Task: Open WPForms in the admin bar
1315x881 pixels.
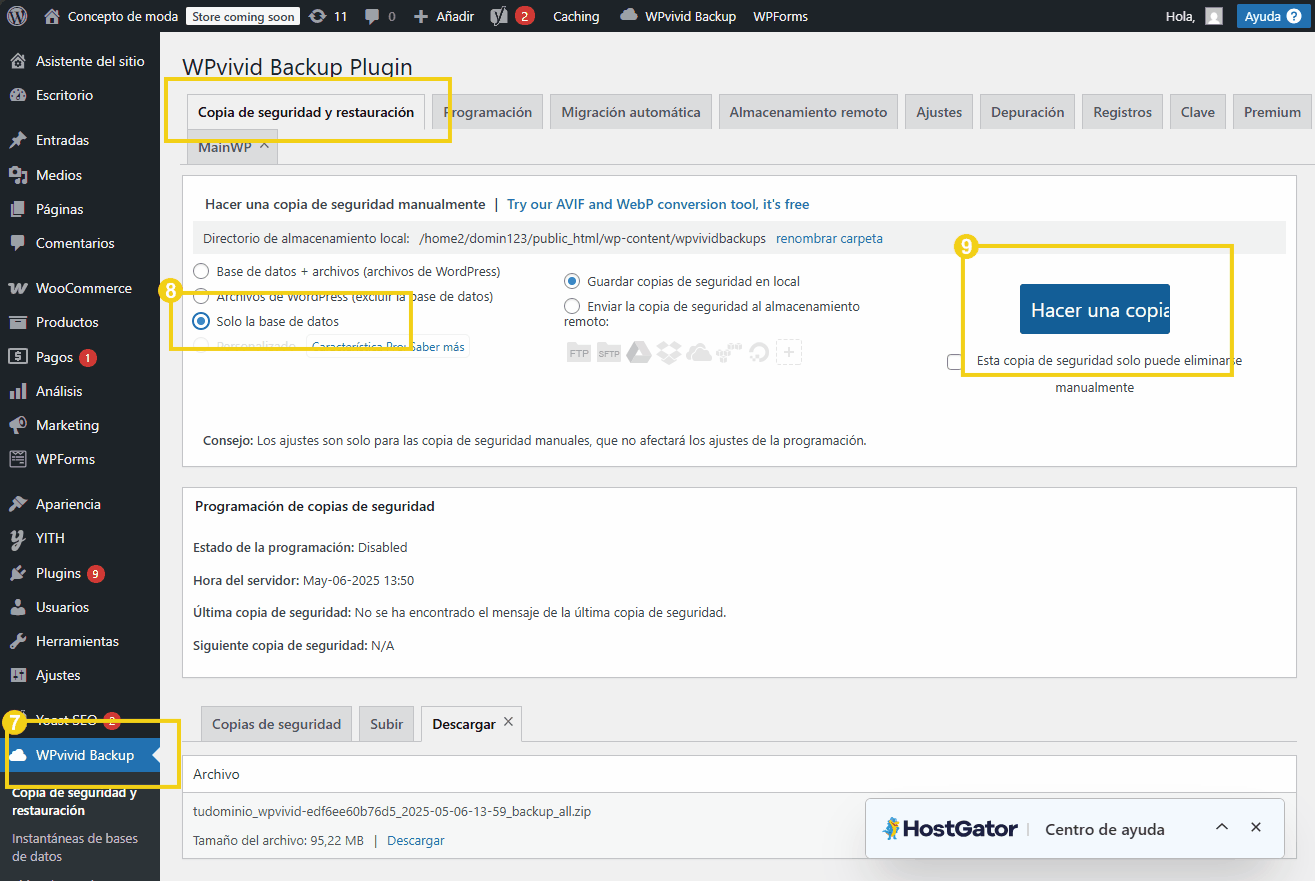Action: pos(780,16)
